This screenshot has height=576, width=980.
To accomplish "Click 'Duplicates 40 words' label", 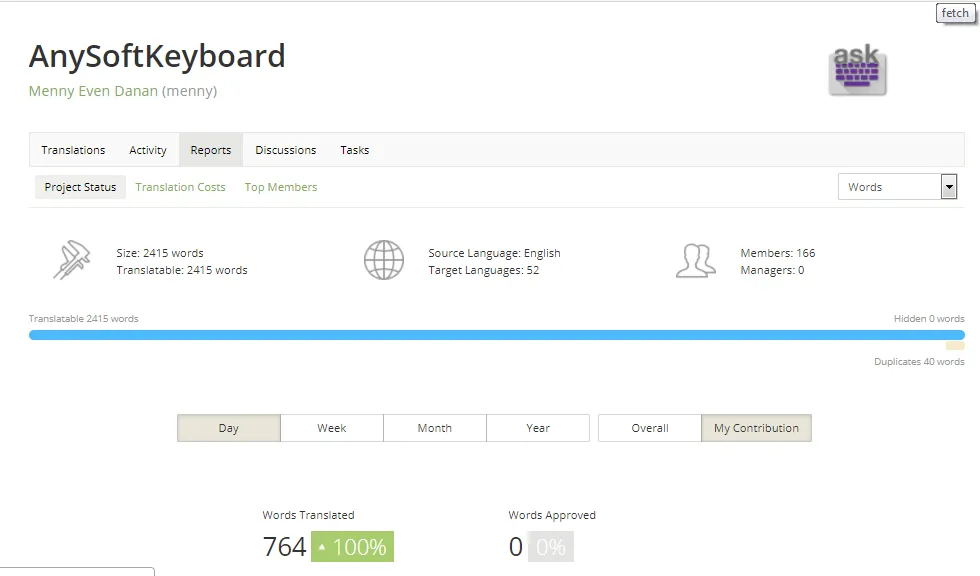I will coord(919,362).
